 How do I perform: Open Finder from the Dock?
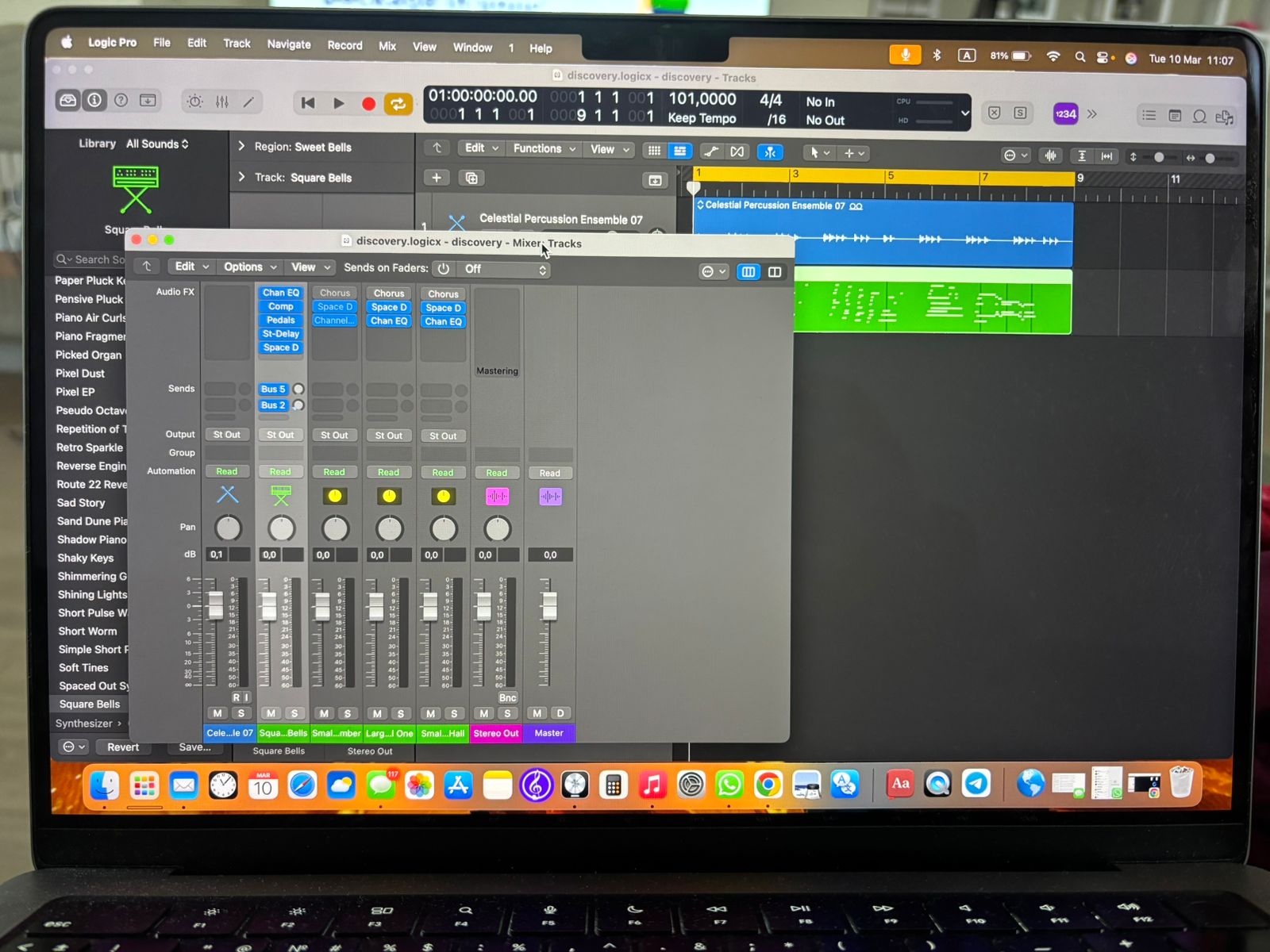[105, 785]
